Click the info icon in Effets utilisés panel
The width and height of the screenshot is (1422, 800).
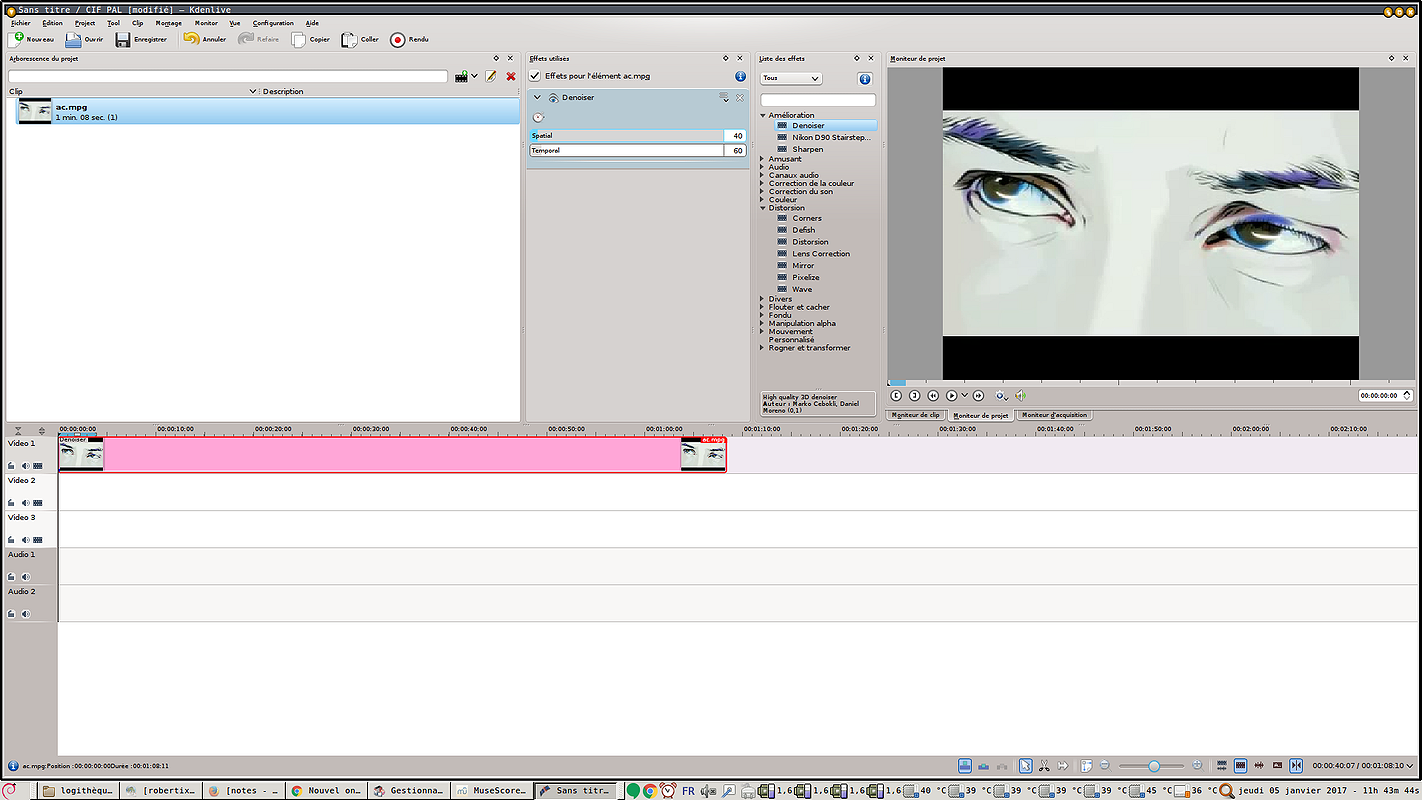coord(741,76)
